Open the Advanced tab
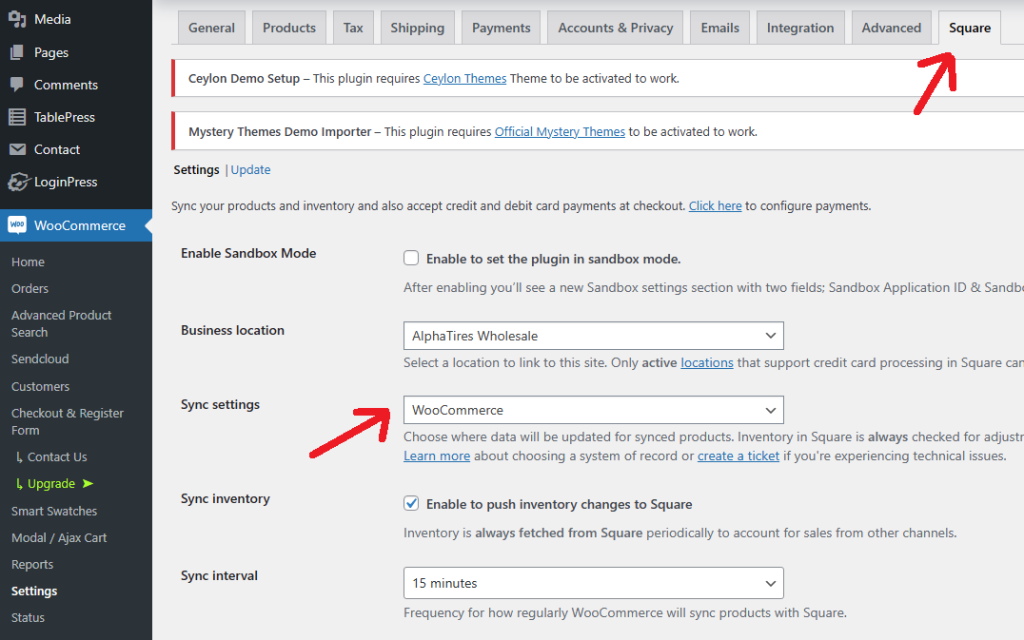Viewport: 1024px width, 640px height. click(x=891, y=28)
